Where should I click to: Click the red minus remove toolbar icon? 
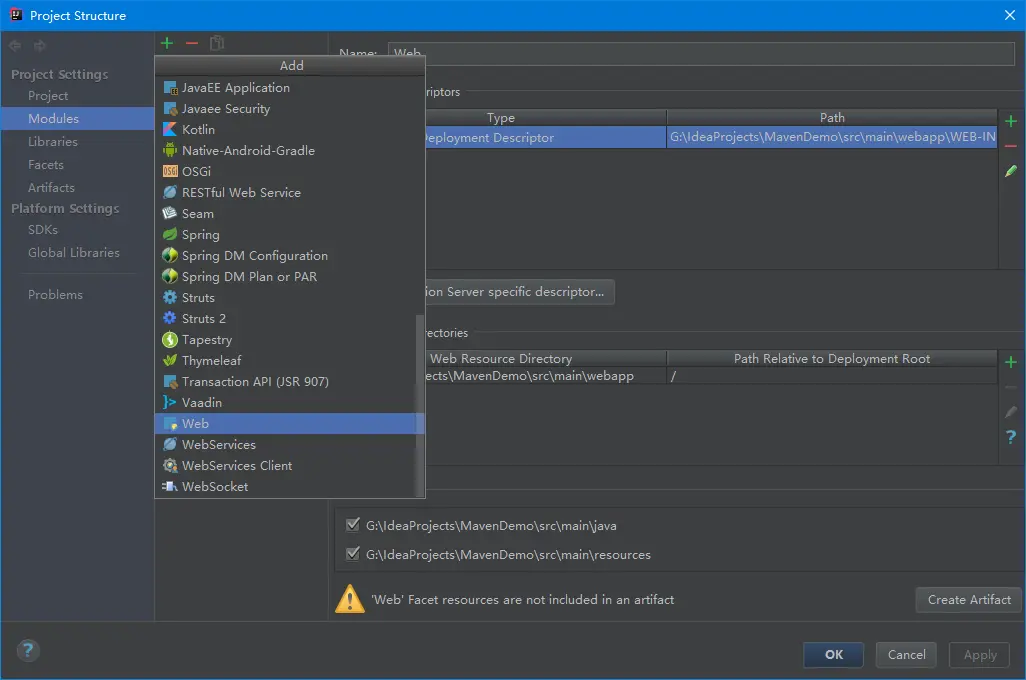point(192,43)
